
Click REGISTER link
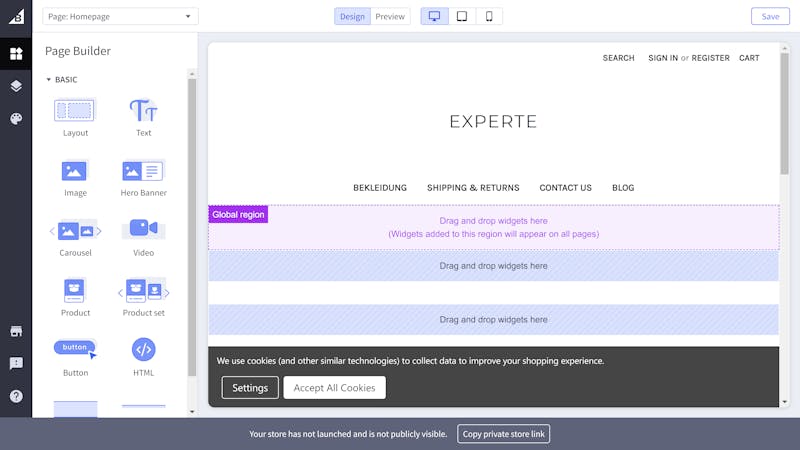(x=710, y=58)
